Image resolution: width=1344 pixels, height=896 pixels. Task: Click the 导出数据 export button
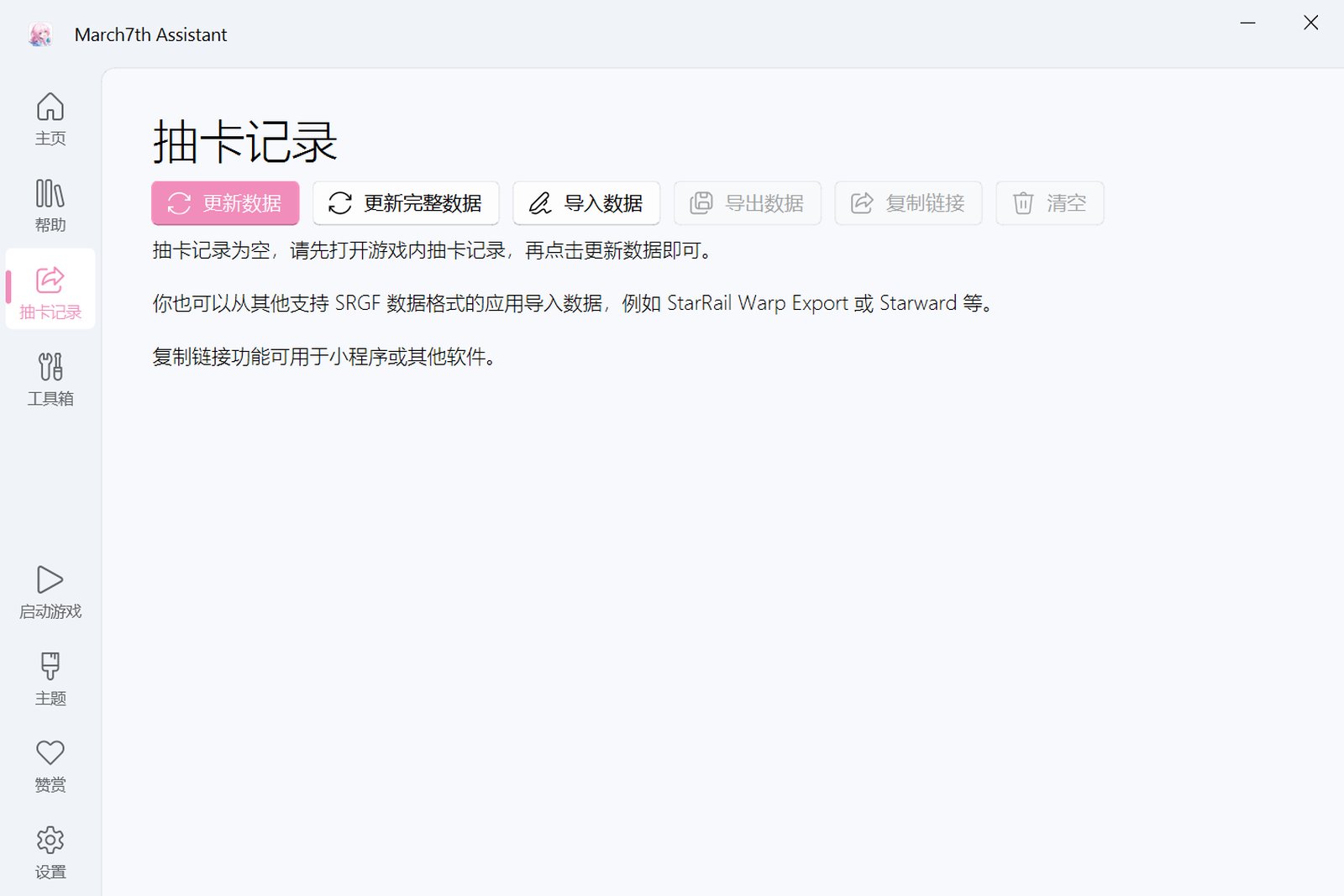coord(747,203)
